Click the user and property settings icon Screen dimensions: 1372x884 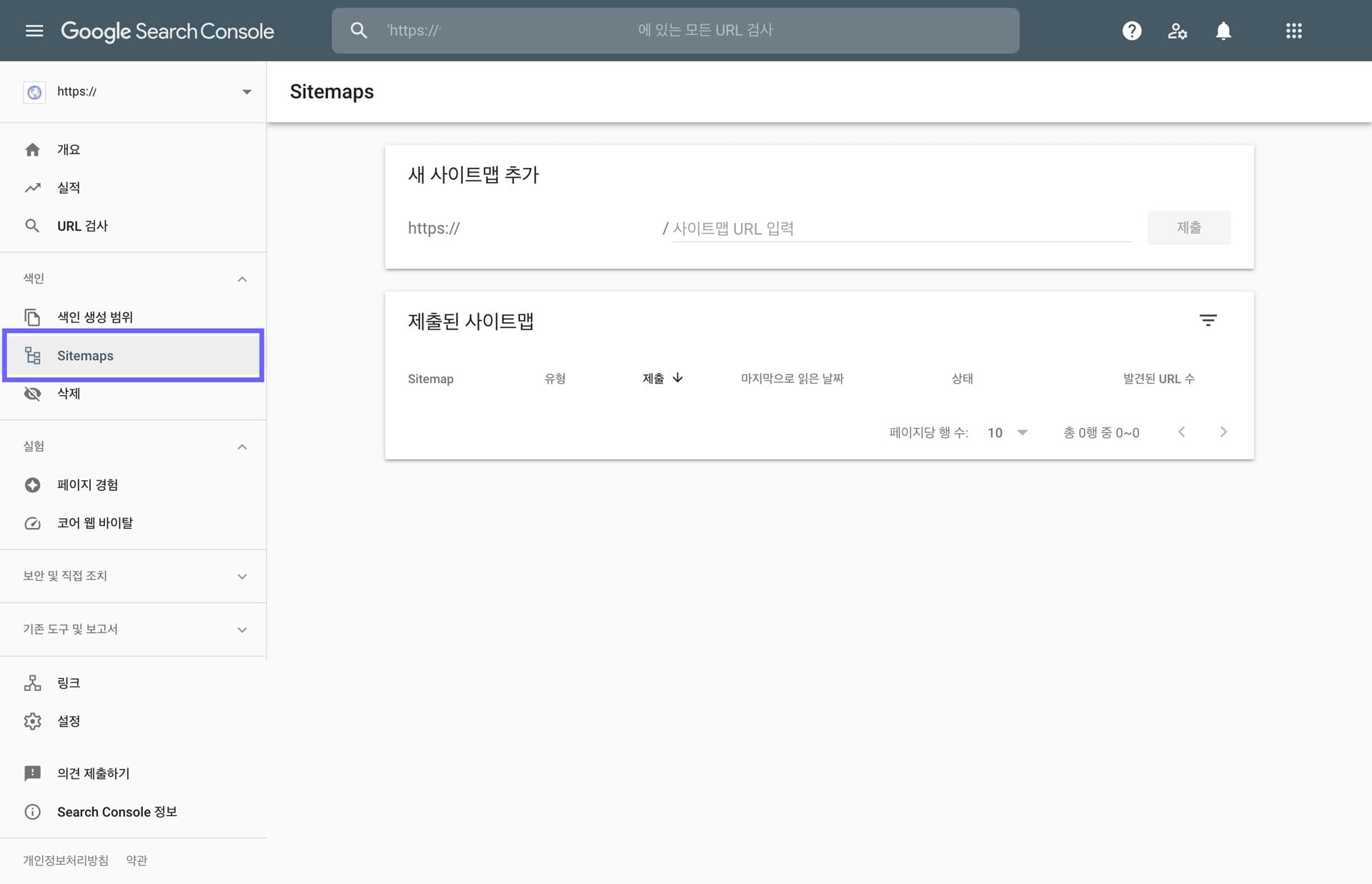coord(1177,31)
